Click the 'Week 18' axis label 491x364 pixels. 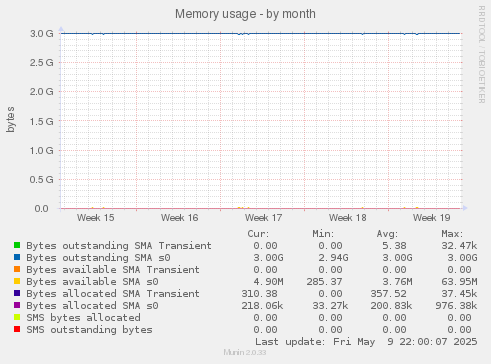pos(348,218)
